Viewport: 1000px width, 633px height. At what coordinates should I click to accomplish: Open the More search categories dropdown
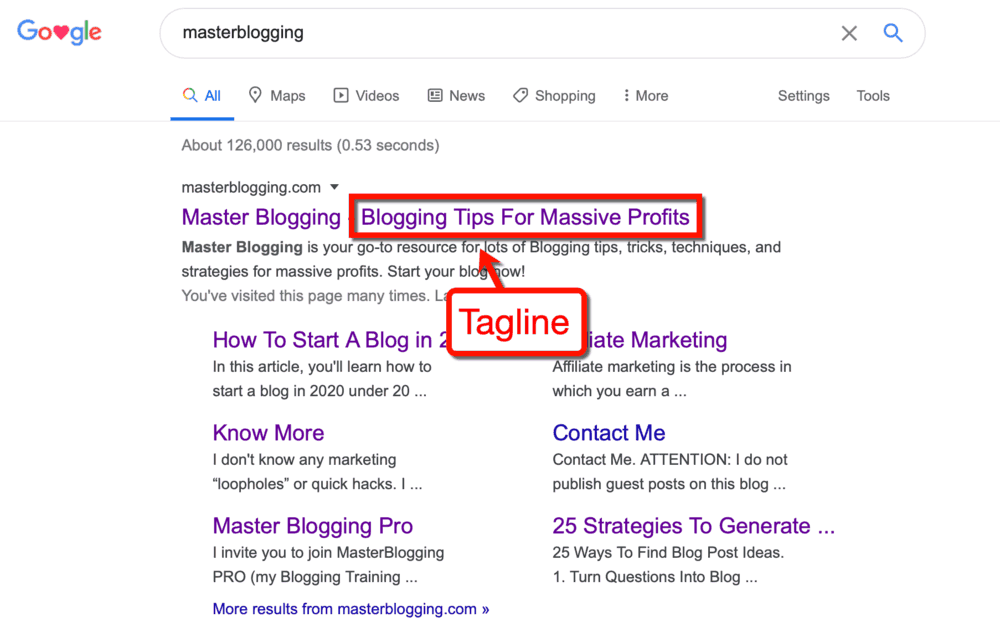click(x=645, y=95)
